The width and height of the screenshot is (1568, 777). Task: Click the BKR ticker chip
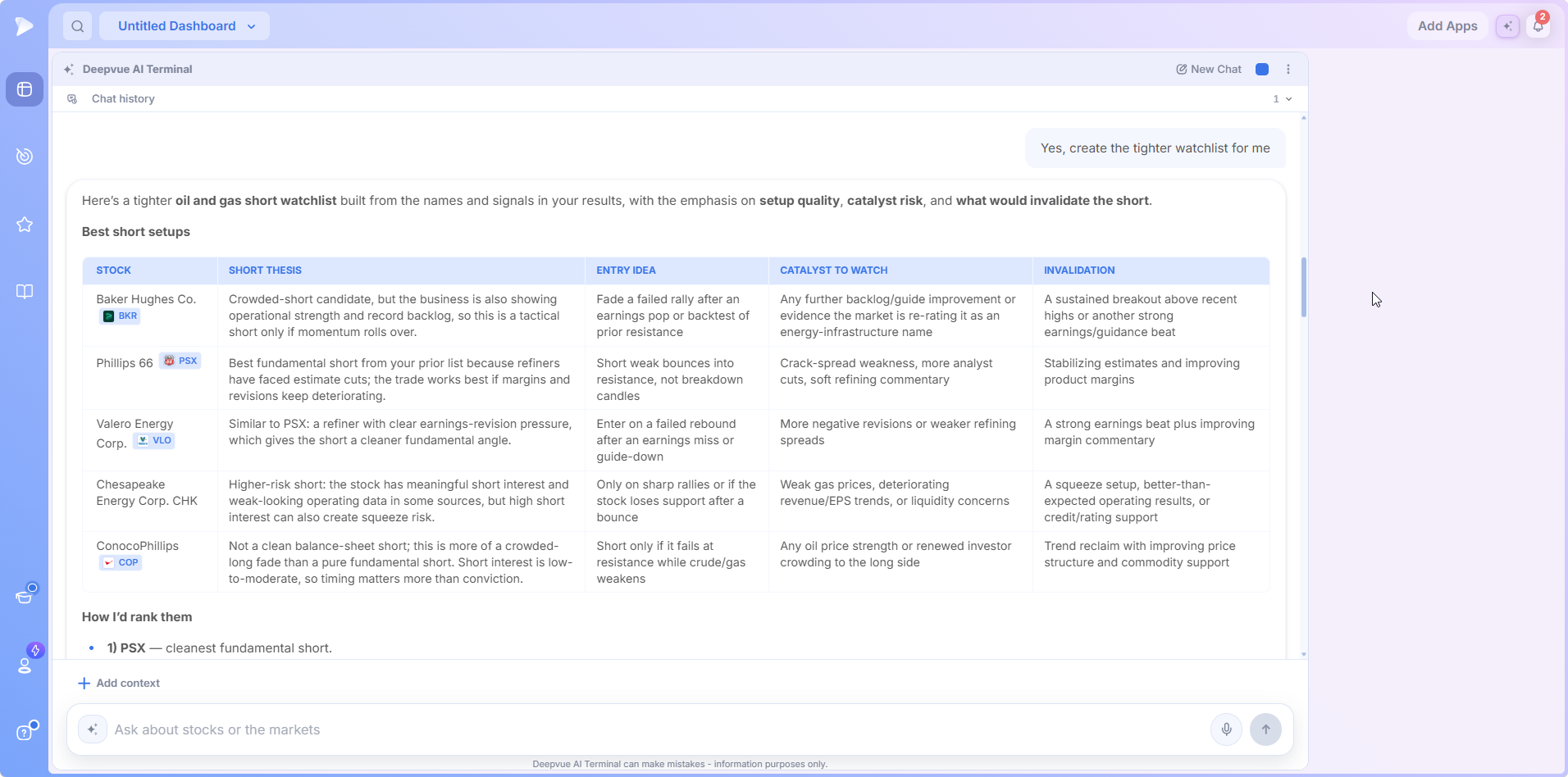(120, 316)
